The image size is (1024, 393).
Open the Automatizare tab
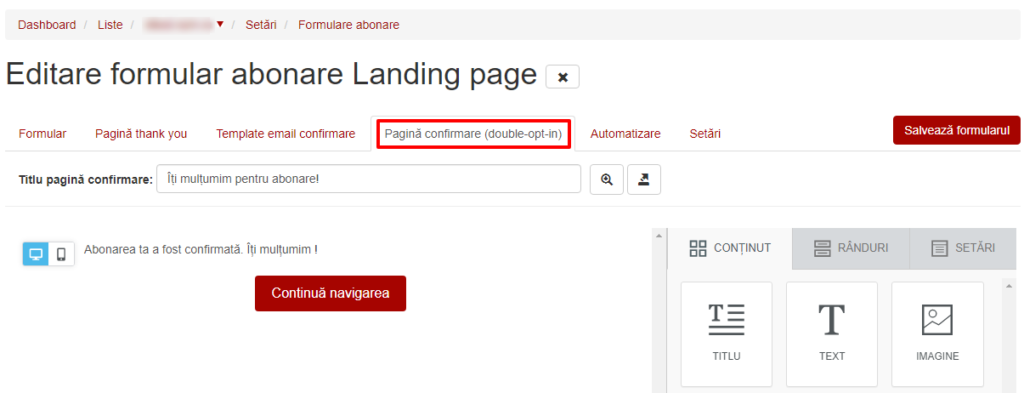click(625, 134)
